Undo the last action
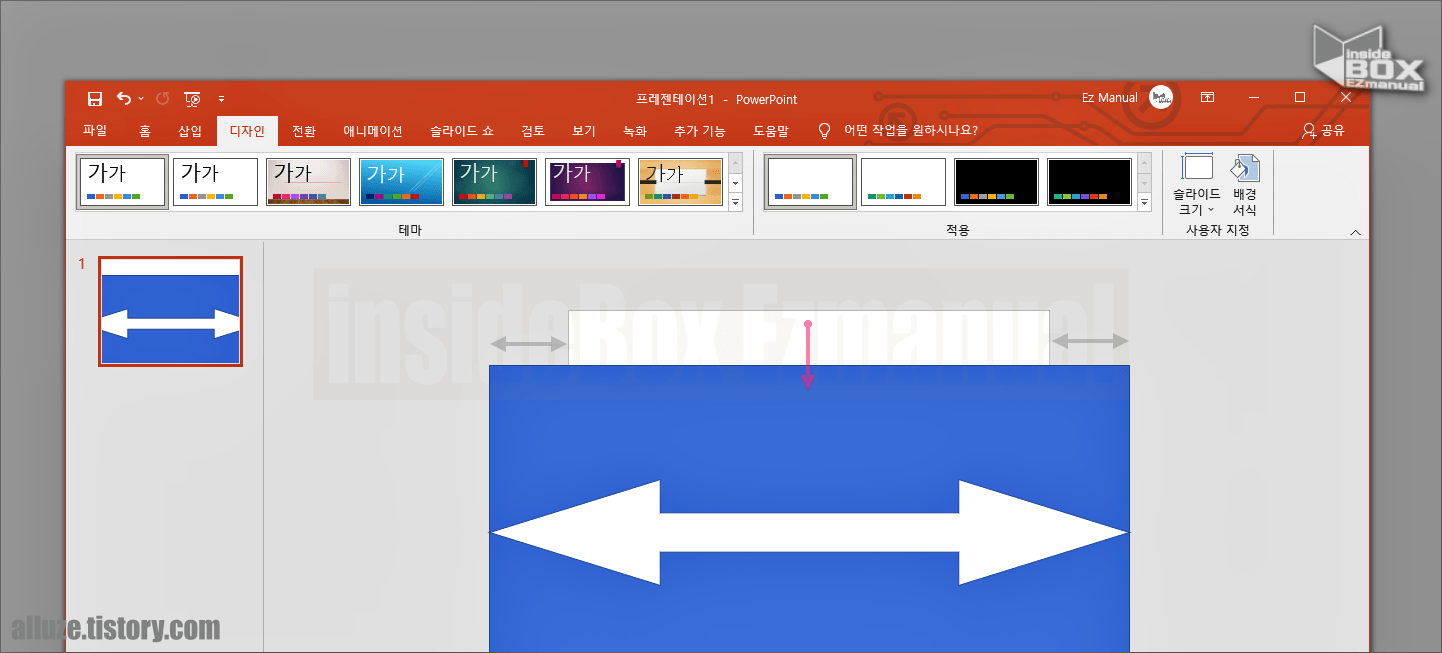1442x653 pixels. pos(124,98)
